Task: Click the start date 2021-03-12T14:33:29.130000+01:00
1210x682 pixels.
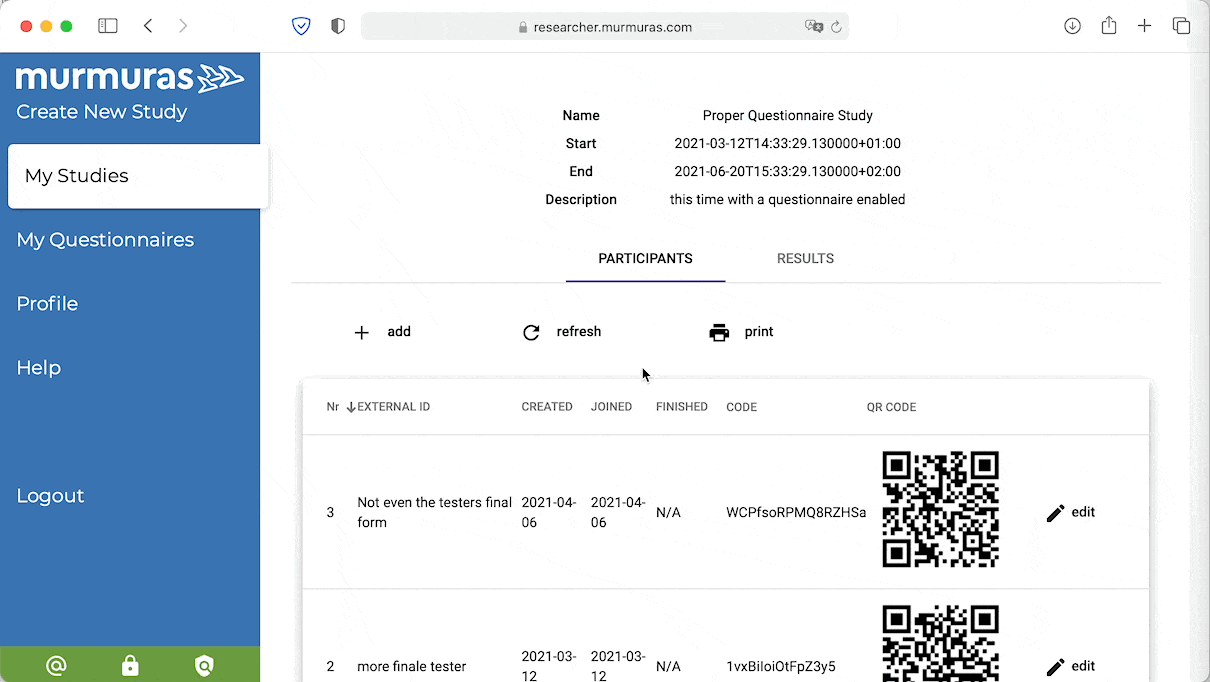Action: (788, 144)
